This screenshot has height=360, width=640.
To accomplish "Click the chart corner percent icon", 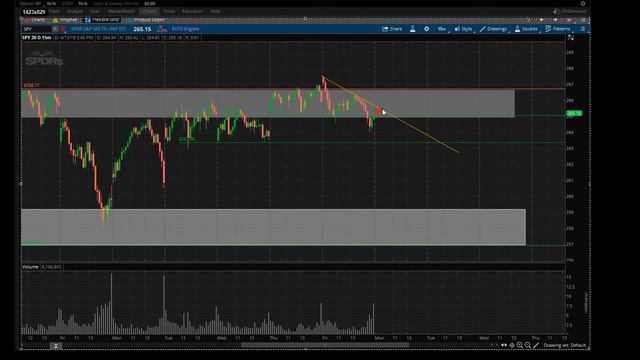I will click(x=571, y=38).
